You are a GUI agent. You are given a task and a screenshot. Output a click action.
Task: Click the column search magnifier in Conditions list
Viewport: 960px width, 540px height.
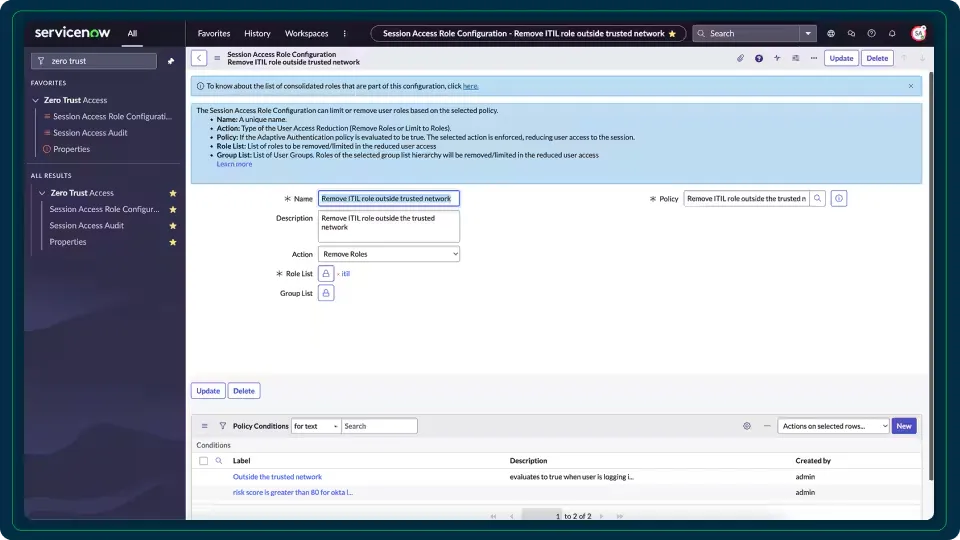(219, 461)
